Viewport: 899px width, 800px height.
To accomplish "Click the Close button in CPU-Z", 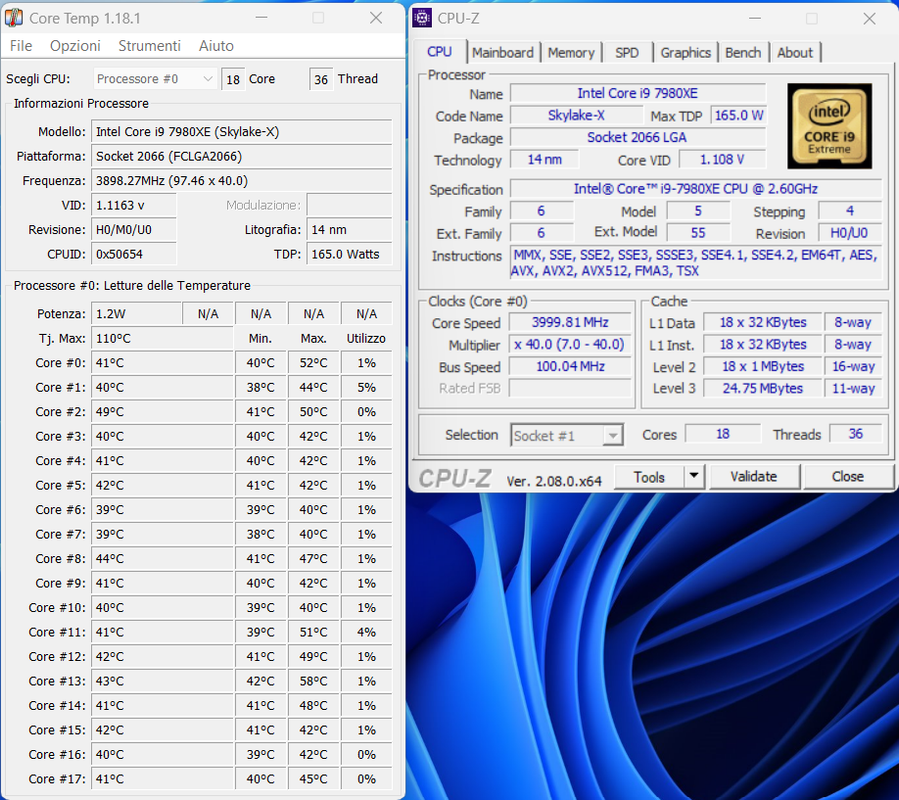I will 847,477.
